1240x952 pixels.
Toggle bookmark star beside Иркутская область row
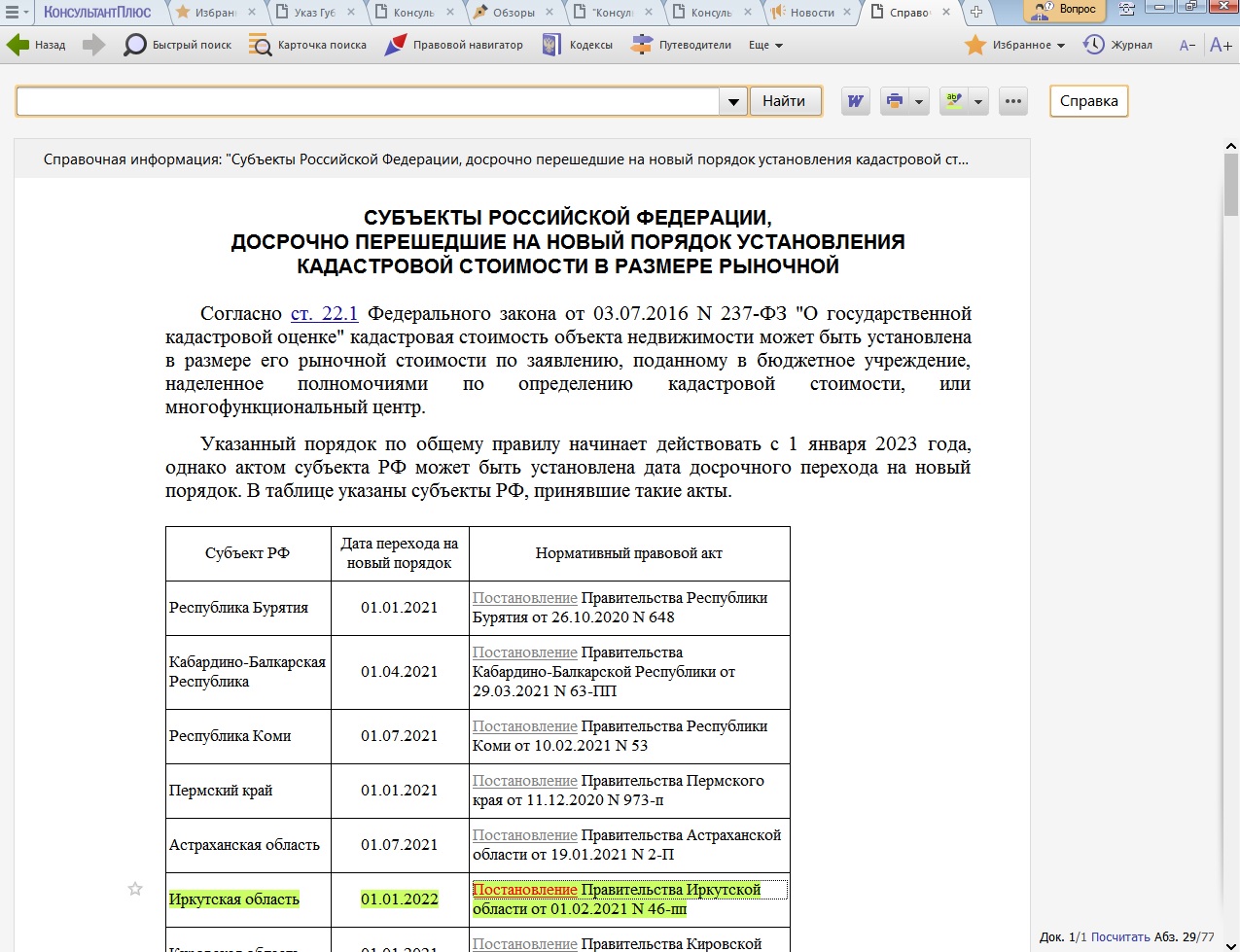(135, 889)
